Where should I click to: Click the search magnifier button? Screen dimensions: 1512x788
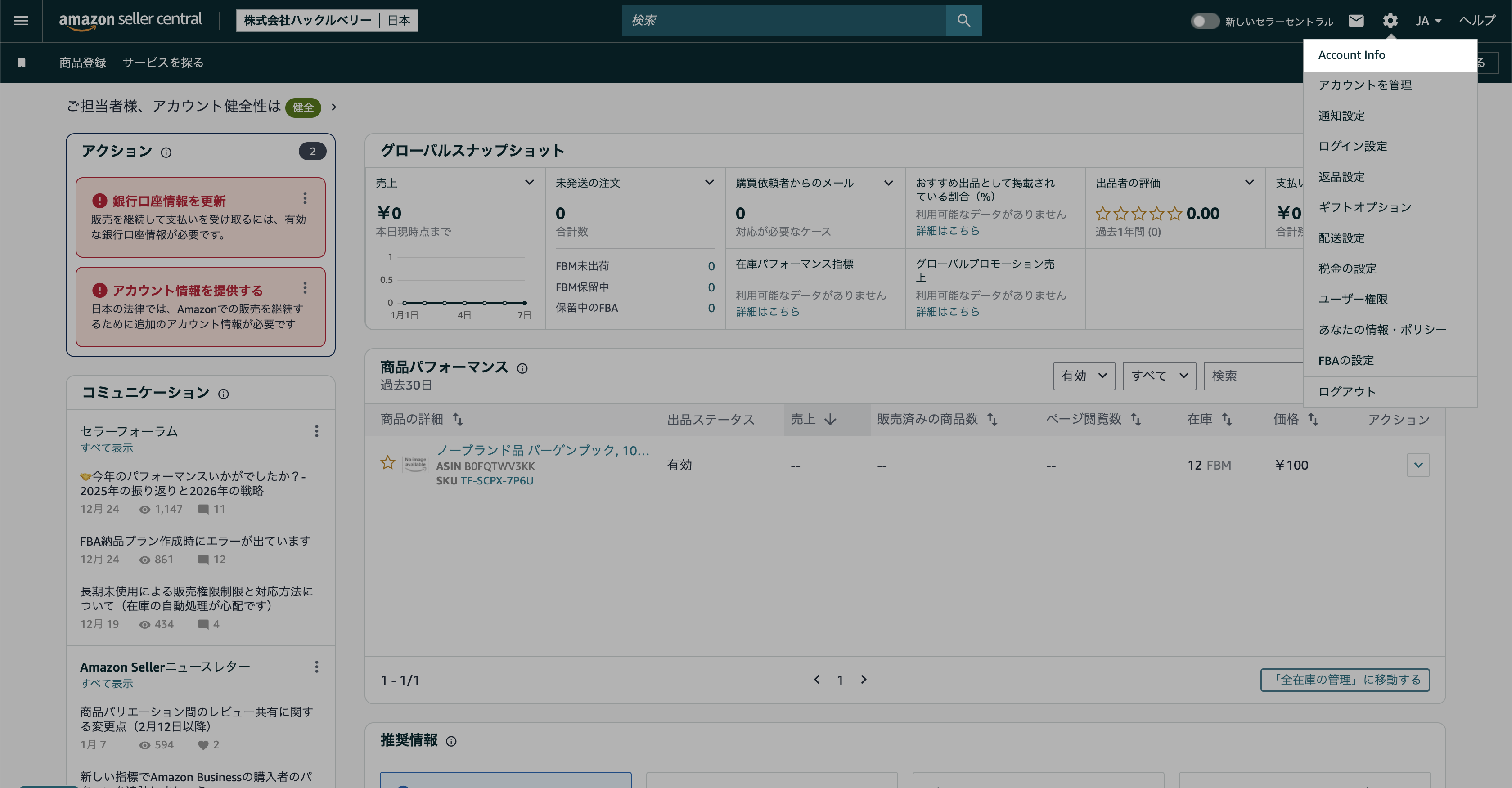point(964,21)
